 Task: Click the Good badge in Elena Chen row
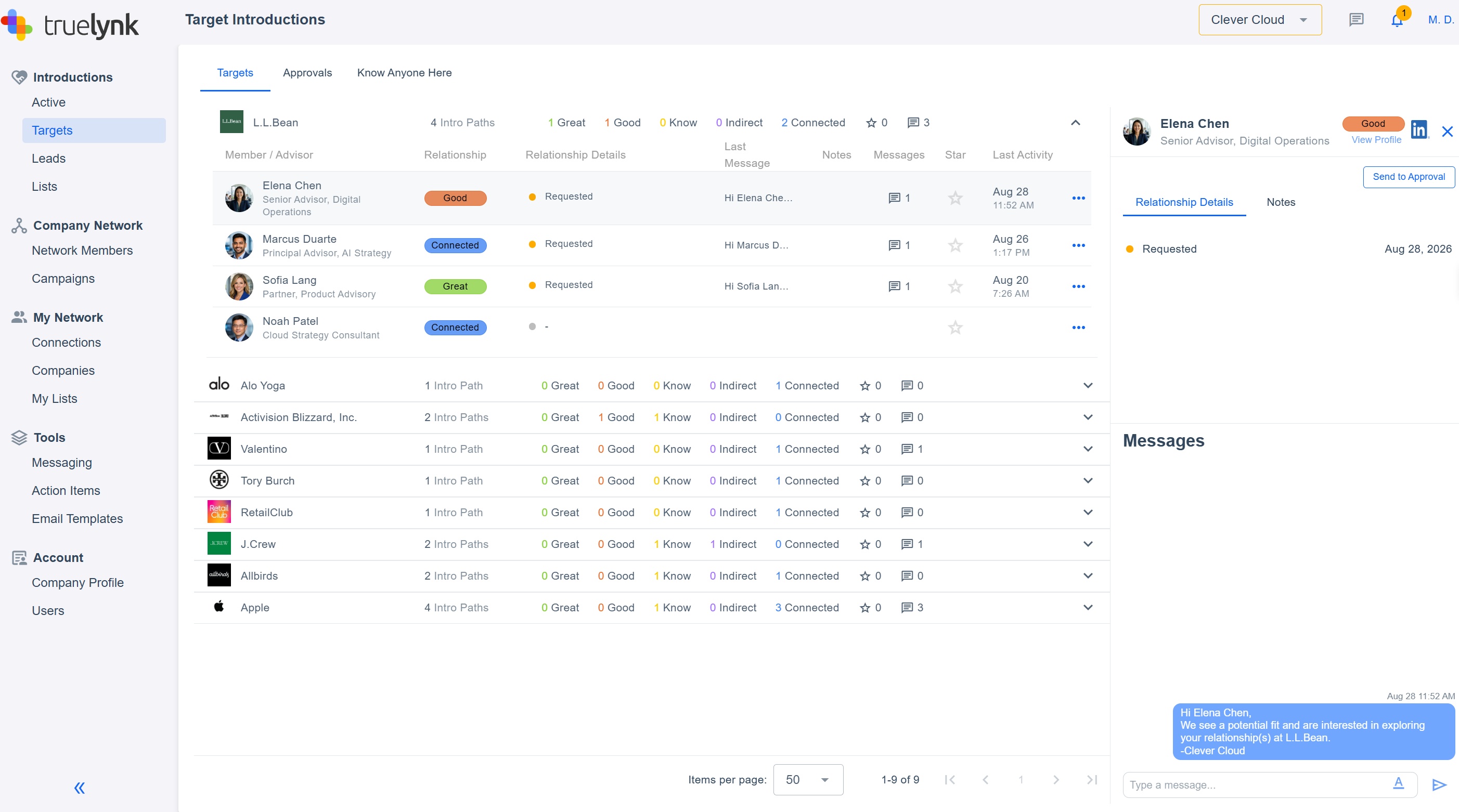455,198
